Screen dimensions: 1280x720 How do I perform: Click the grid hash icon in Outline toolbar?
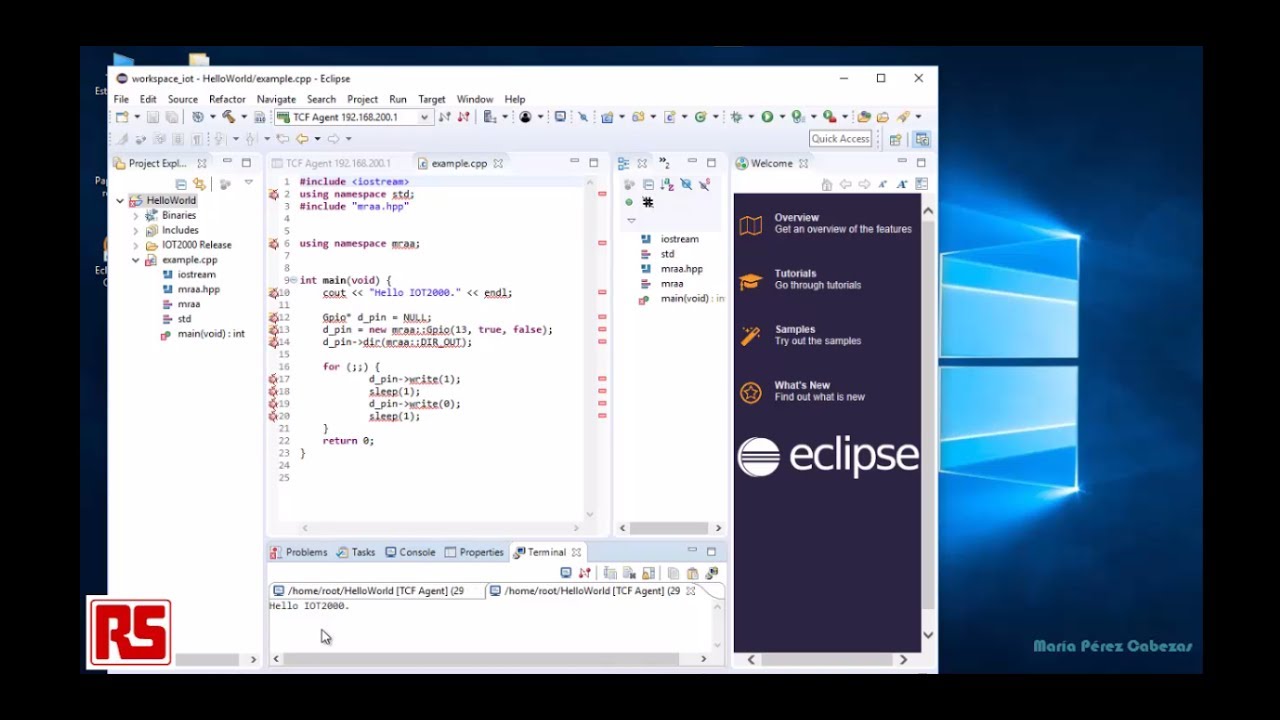click(x=648, y=202)
